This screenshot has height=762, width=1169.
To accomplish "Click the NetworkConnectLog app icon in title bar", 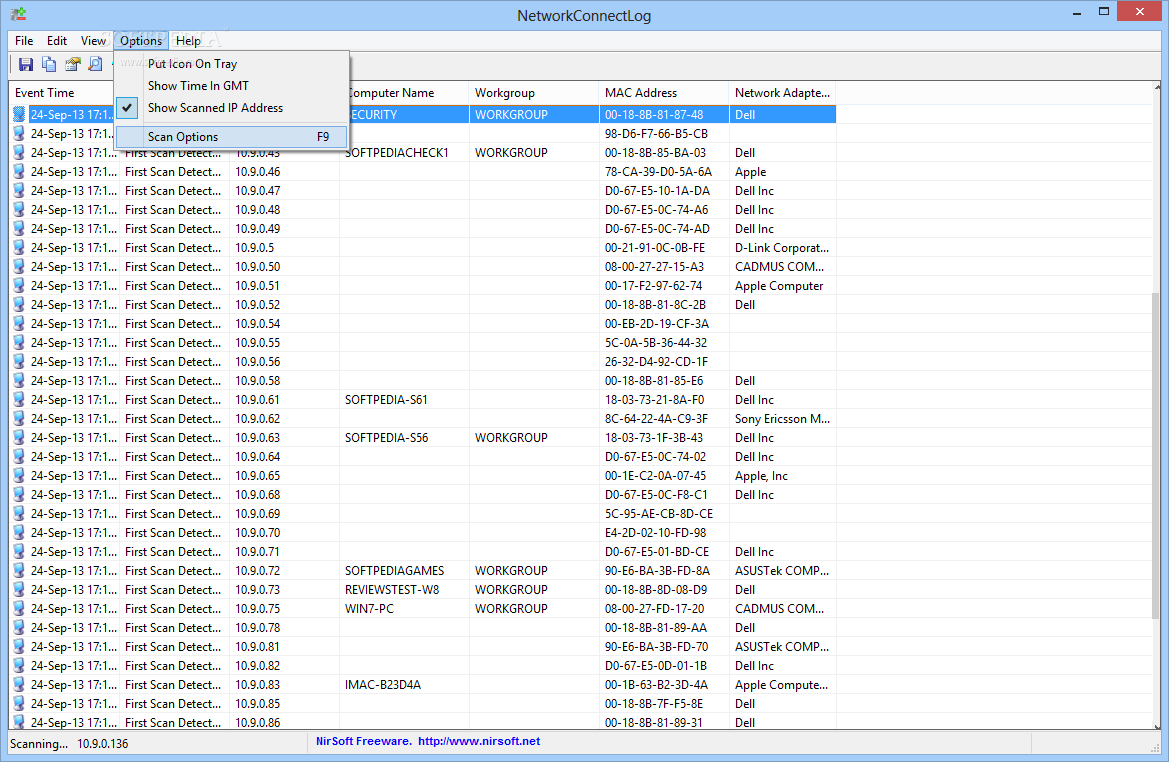I will coord(19,14).
